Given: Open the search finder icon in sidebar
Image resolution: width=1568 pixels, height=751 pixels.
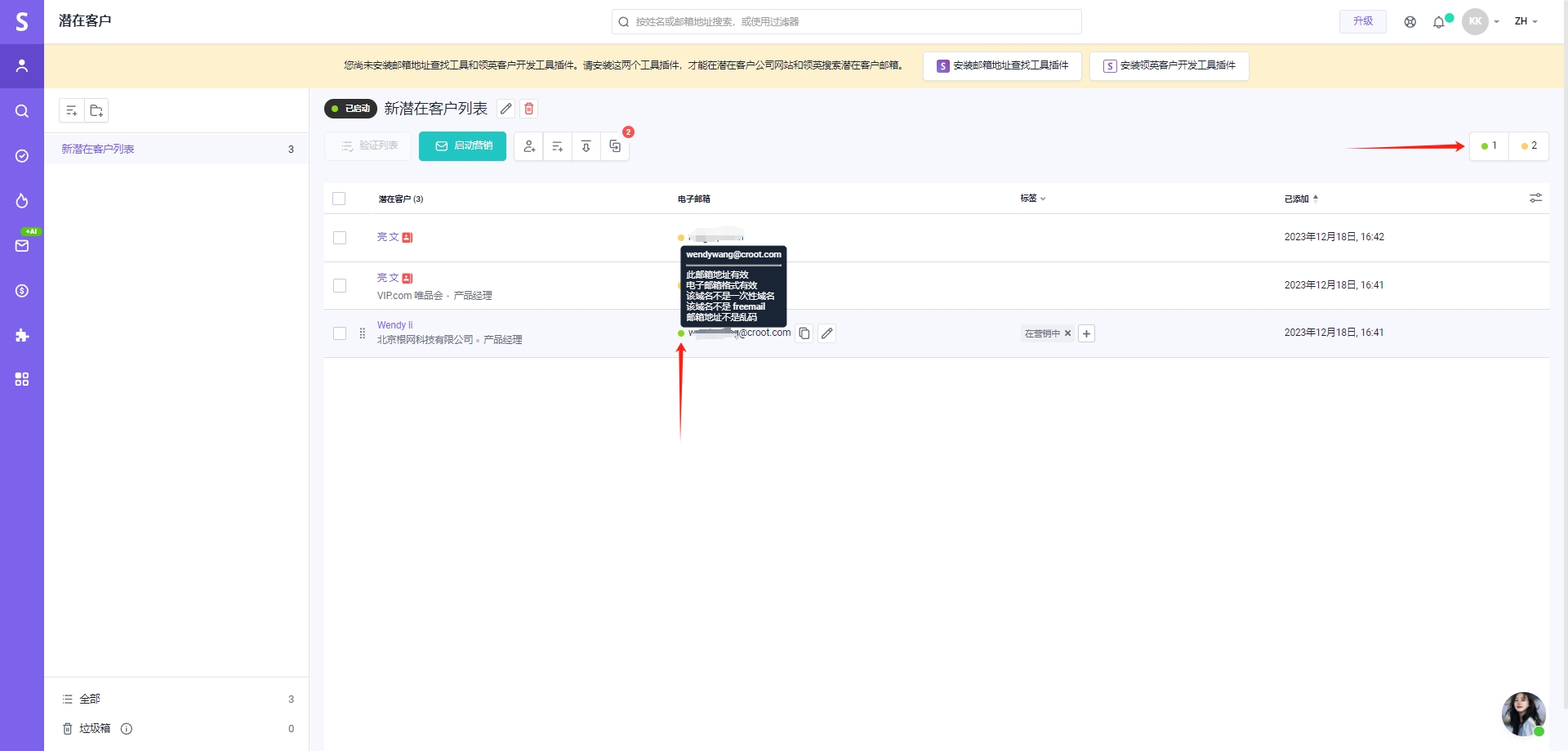Looking at the screenshot, I should (22, 111).
